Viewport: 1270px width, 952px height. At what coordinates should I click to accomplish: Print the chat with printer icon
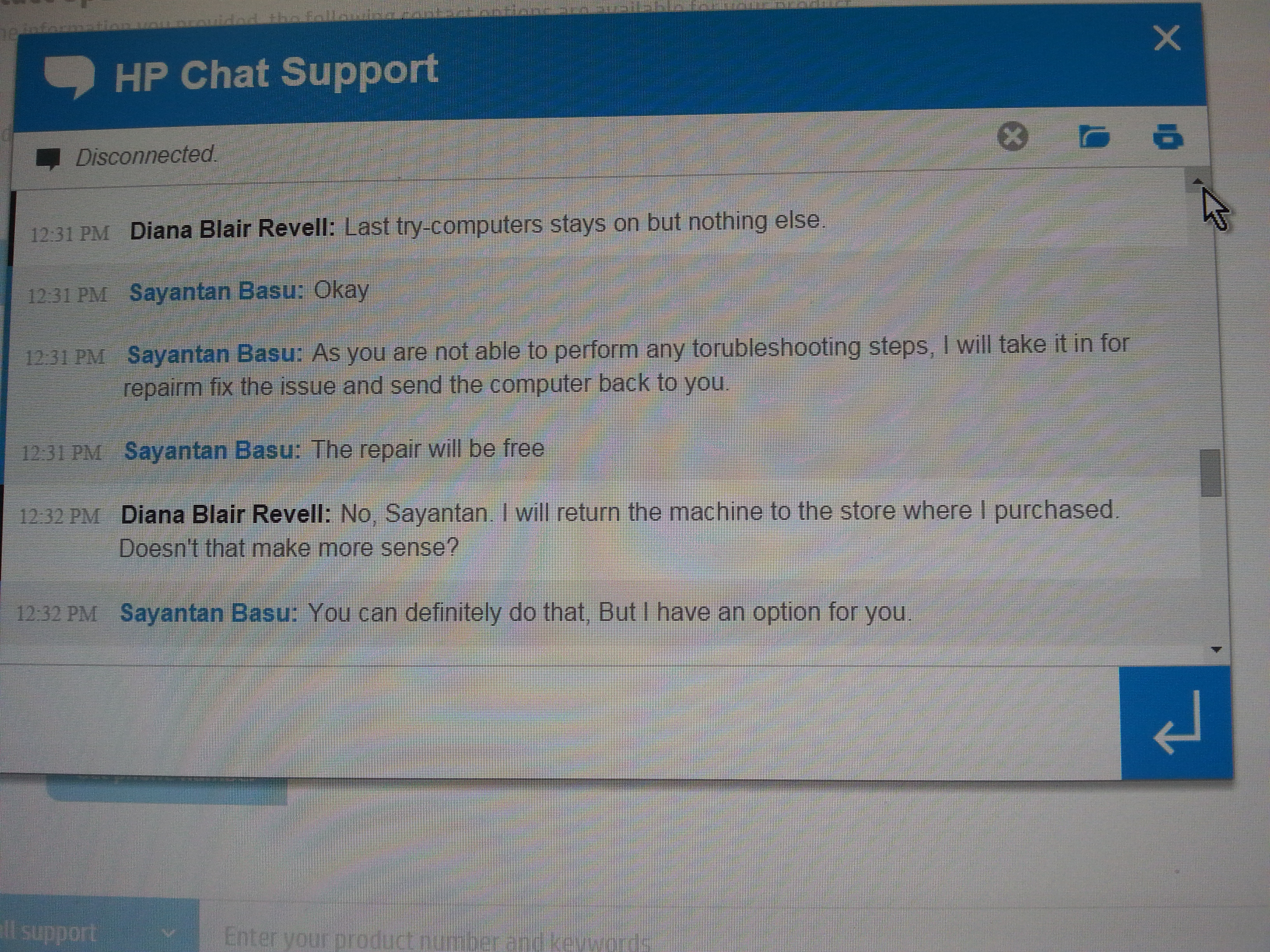(1168, 136)
